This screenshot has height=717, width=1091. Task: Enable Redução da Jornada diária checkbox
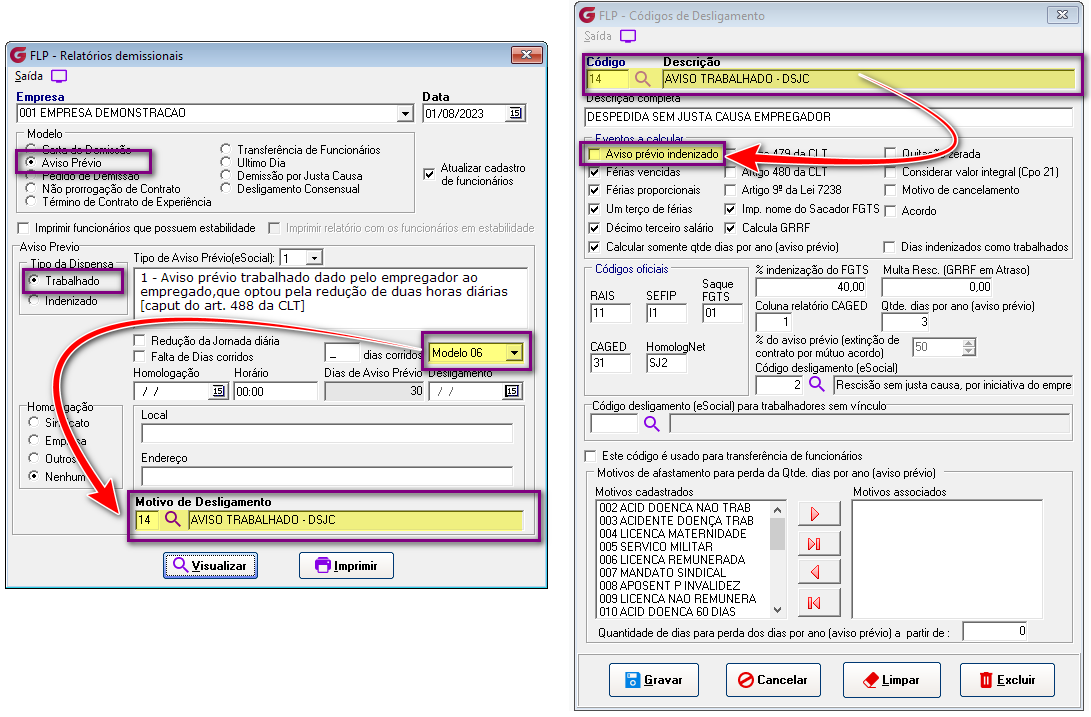point(139,340)
